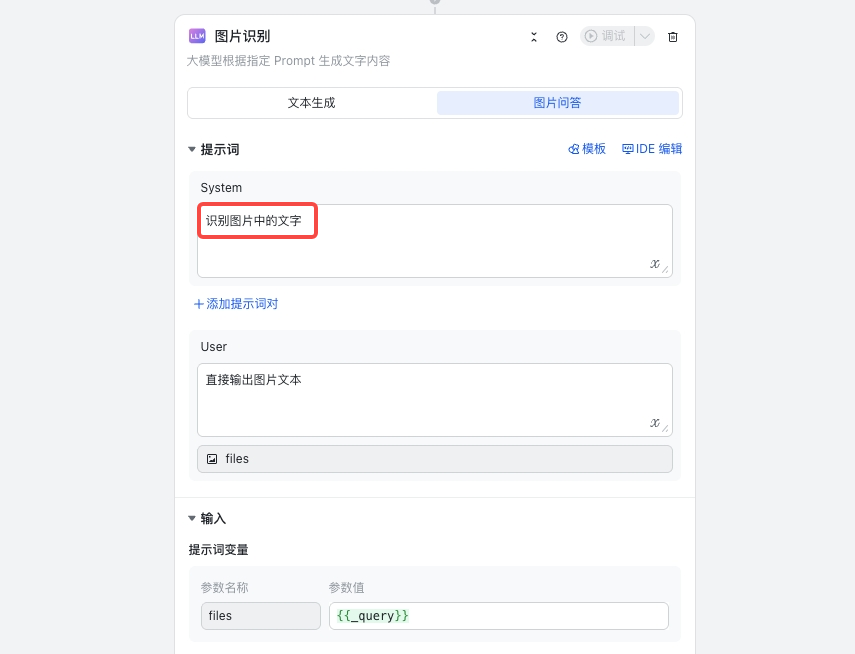Select the 图片问答 tab
The height and width of the screenshot is (654, 855).
tap(558, 103)
